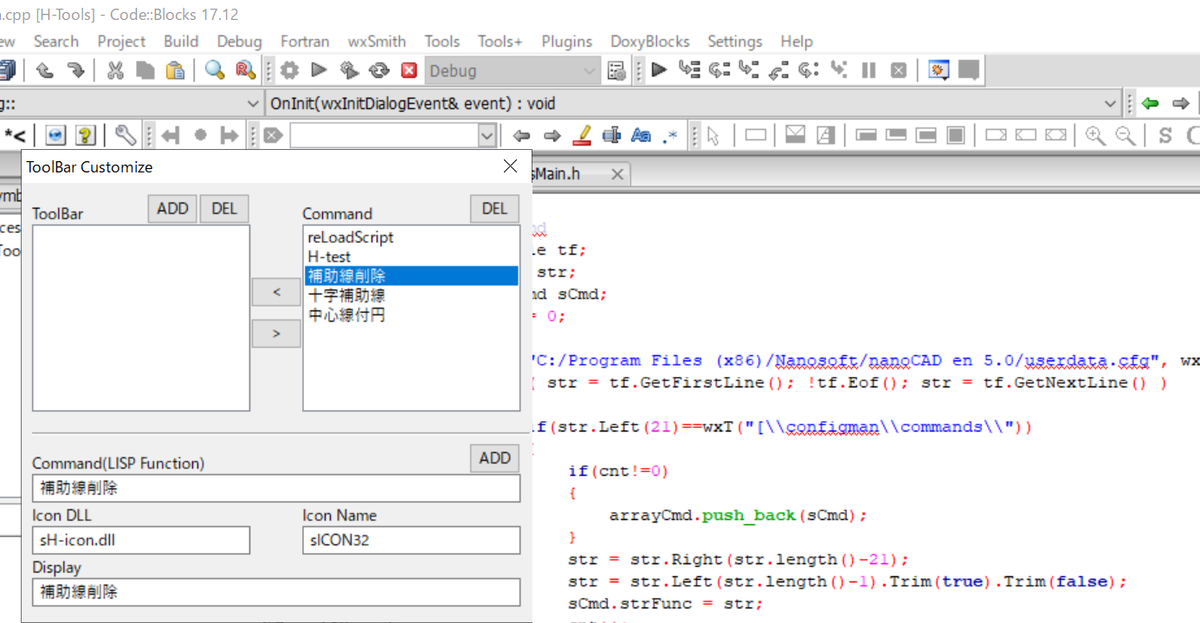Viewport: 1200px width, 623px height.
Task: Open the Build menu
Action: [181, 41]
